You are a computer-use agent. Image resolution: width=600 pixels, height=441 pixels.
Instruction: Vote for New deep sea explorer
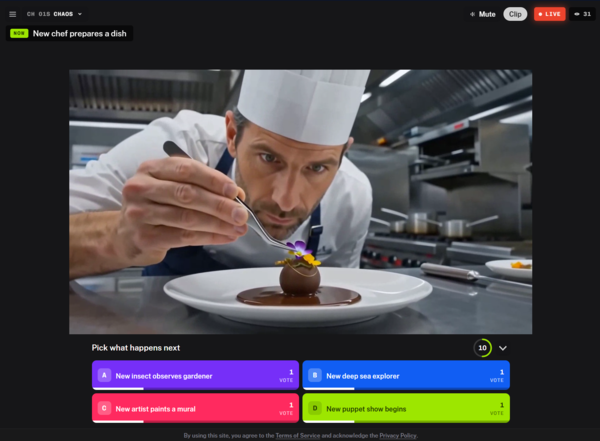pos(406,375)
